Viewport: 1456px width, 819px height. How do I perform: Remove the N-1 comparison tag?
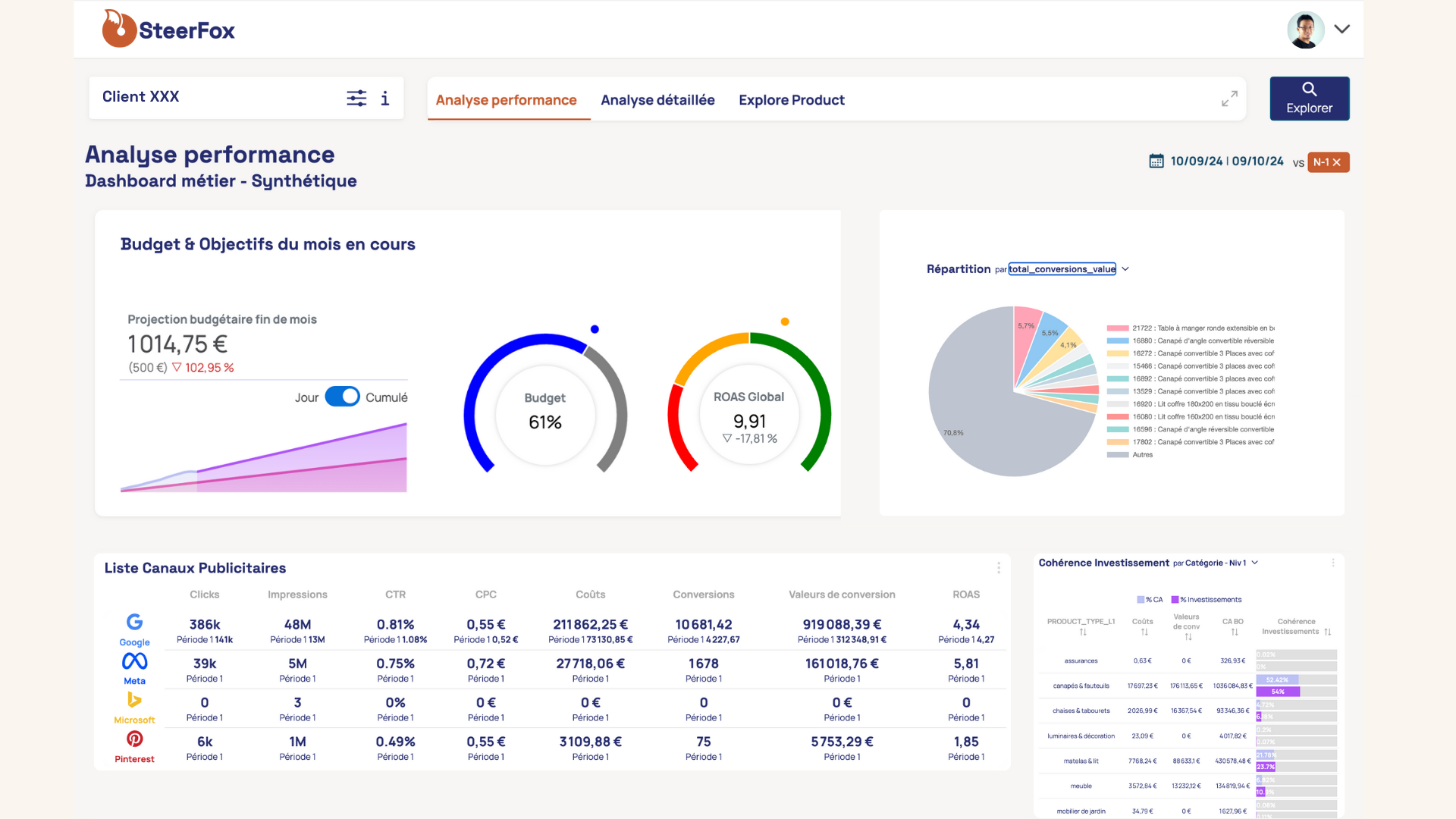point(1337,162)
